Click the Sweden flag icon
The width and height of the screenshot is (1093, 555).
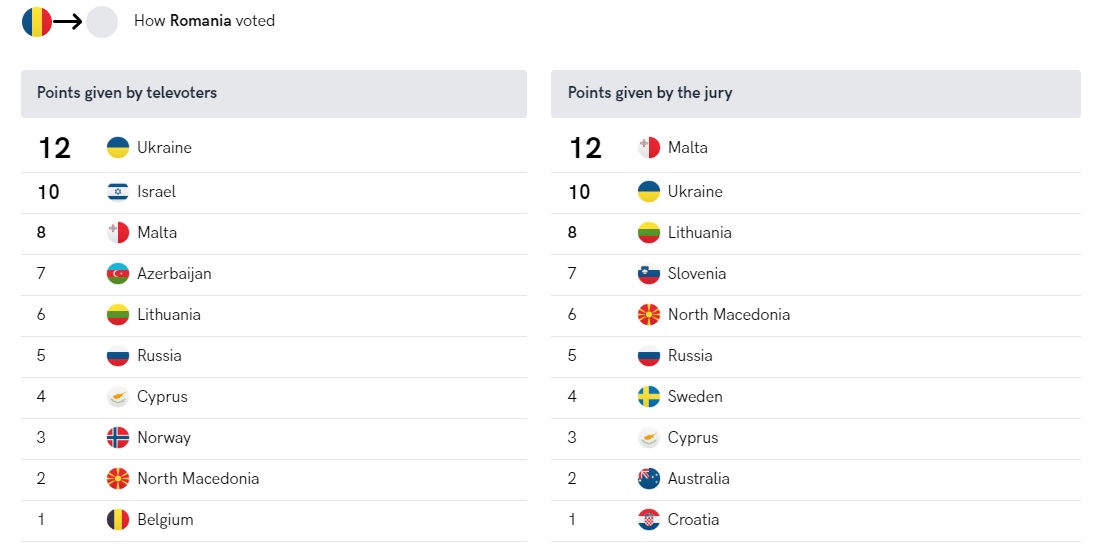click(649, 396)
